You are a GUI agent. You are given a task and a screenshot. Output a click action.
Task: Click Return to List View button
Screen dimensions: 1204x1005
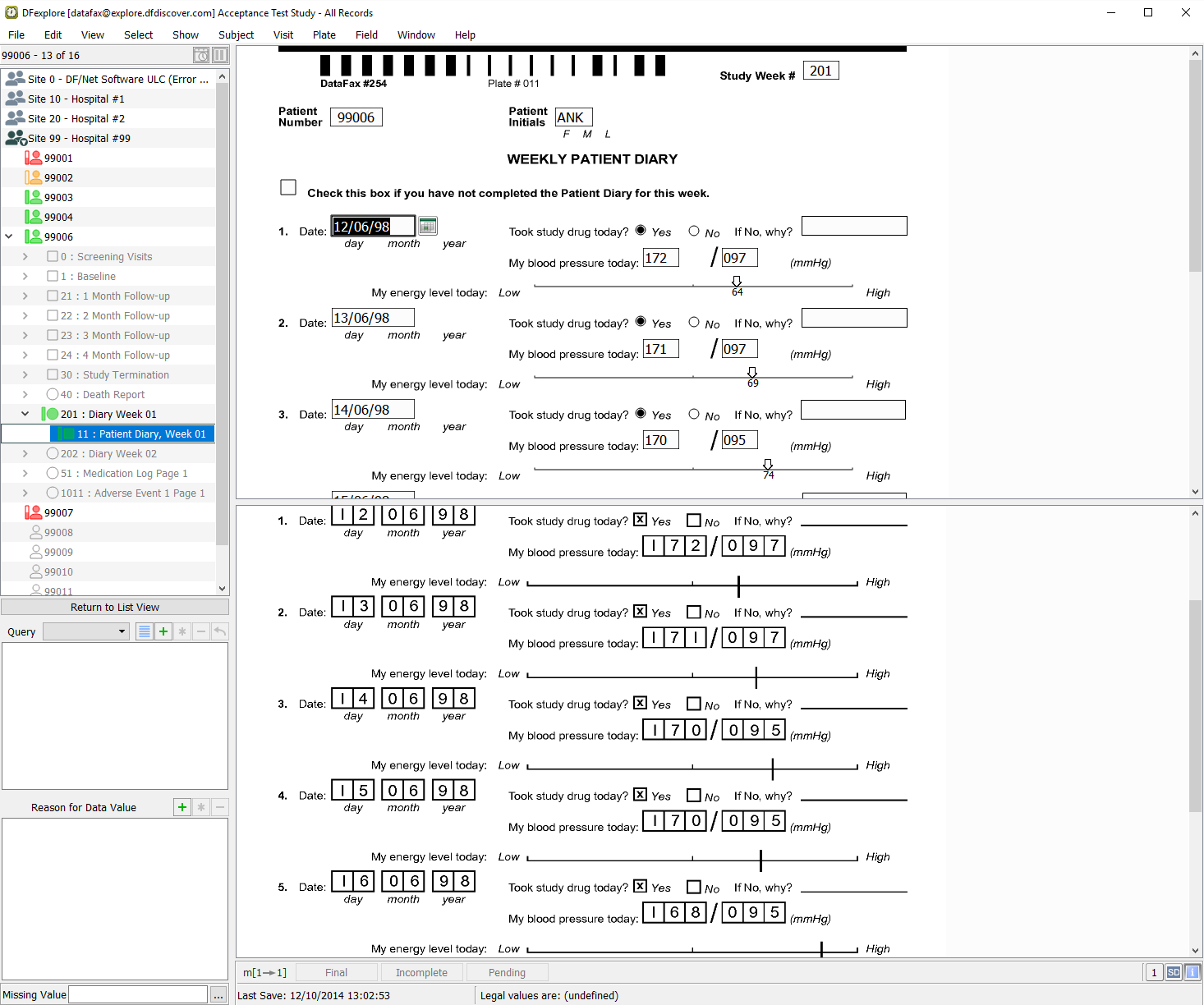[115, 607]
